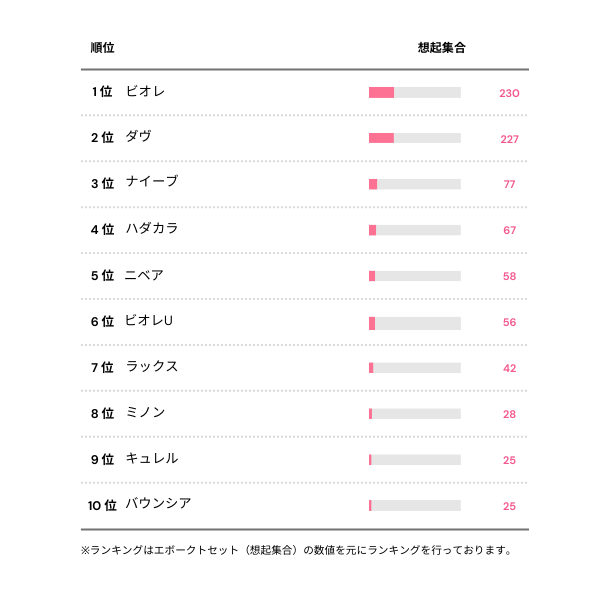This screenshot has height=600, width=600.
Task: Click the キュレル brand name
Action: pos(152,459)
